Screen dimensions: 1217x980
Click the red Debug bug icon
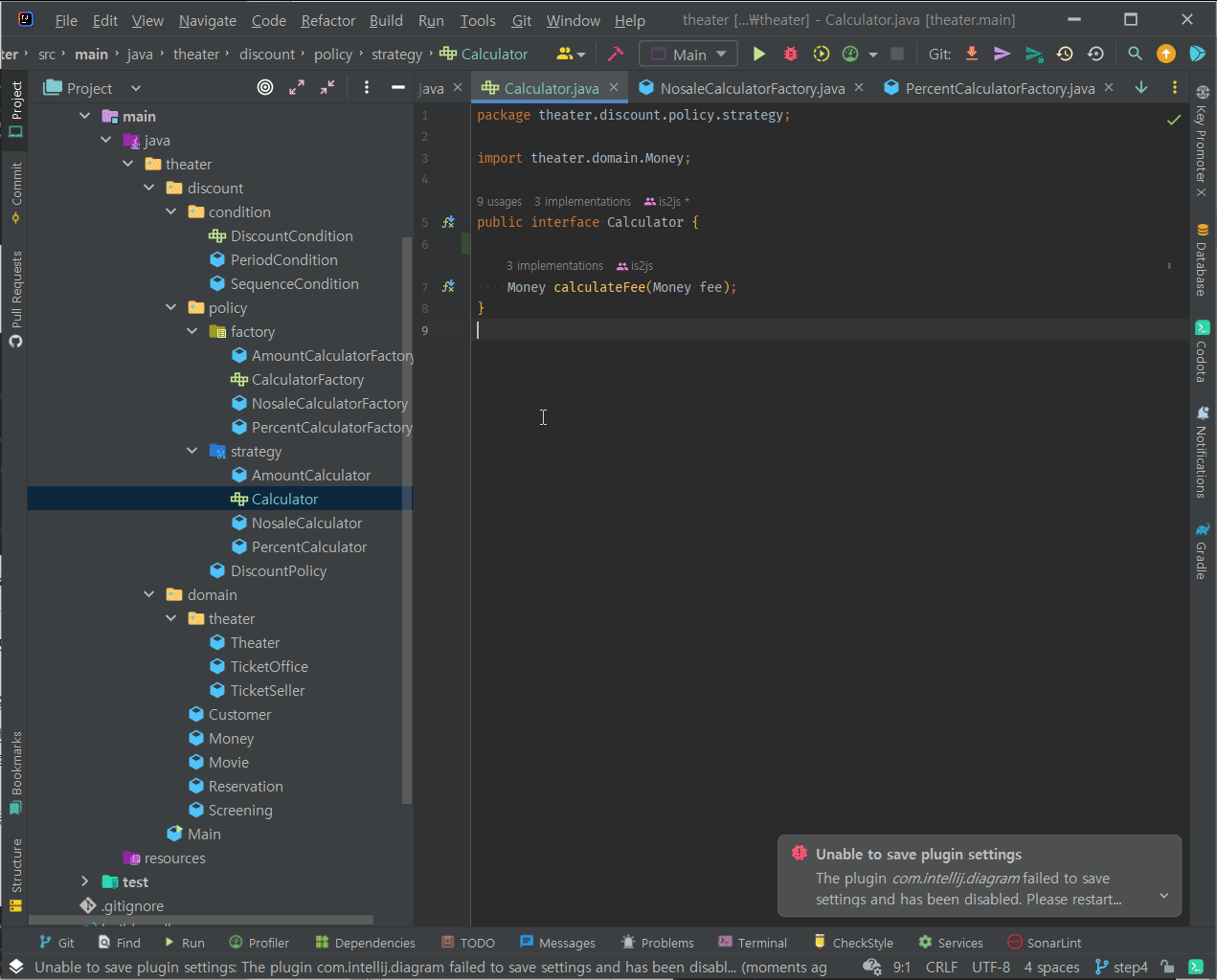[x=790, y=55]
